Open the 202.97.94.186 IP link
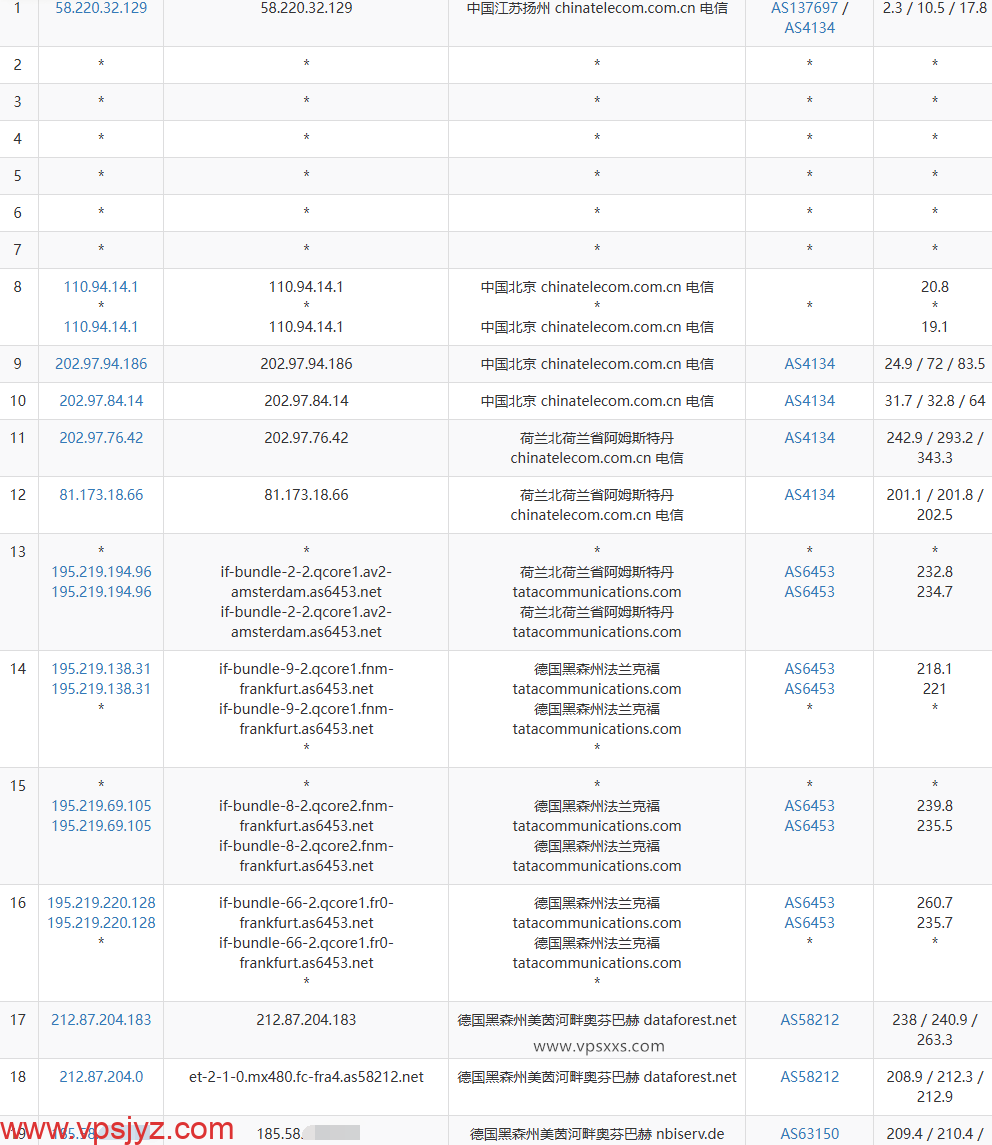Viewport: 992px width, 1145px height. tap(101, 364)
